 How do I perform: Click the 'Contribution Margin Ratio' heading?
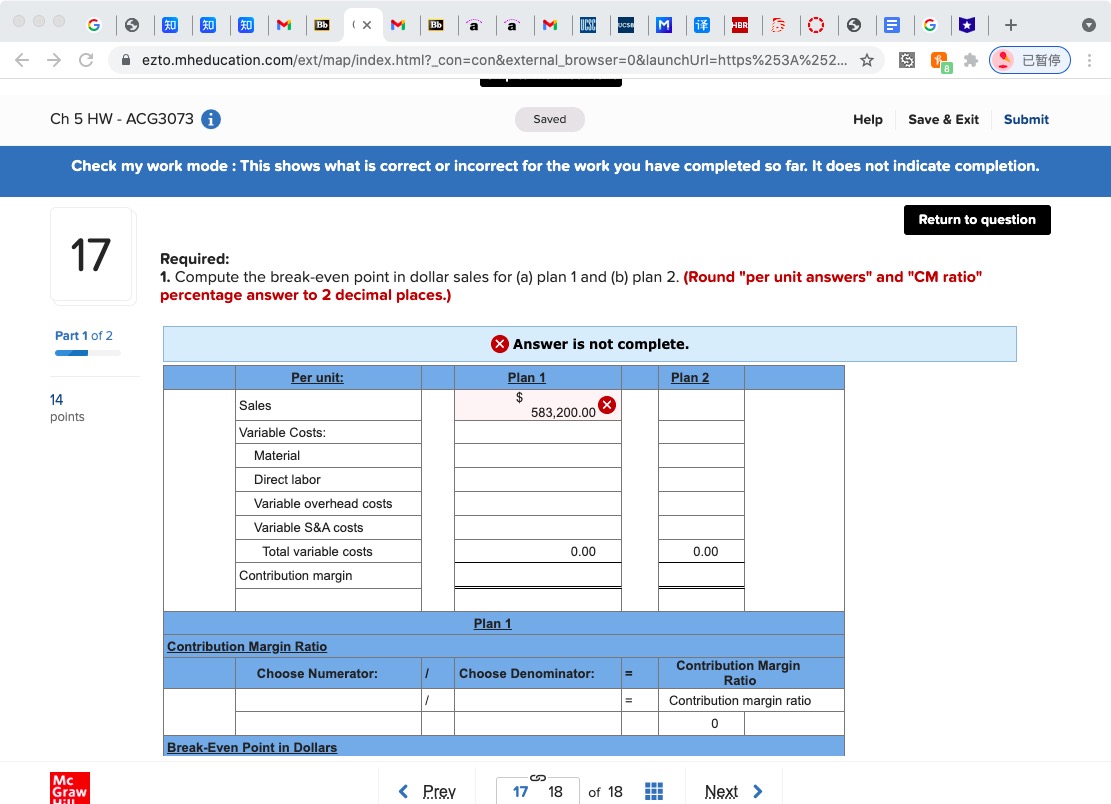pyautogui.click(x=247, y=647)
